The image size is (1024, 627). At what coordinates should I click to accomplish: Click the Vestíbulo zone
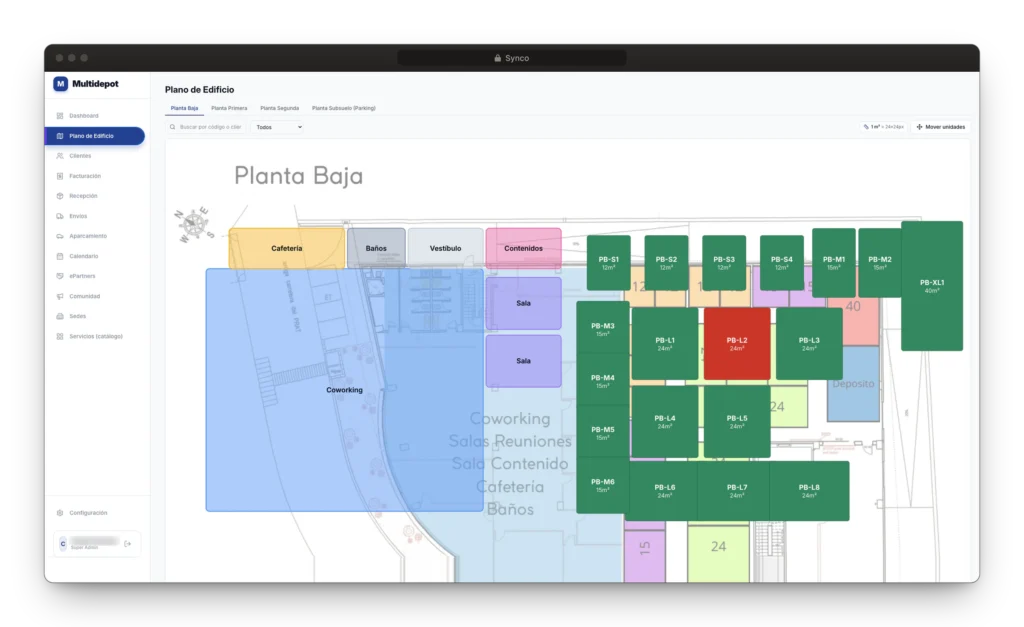click(445, 248)
